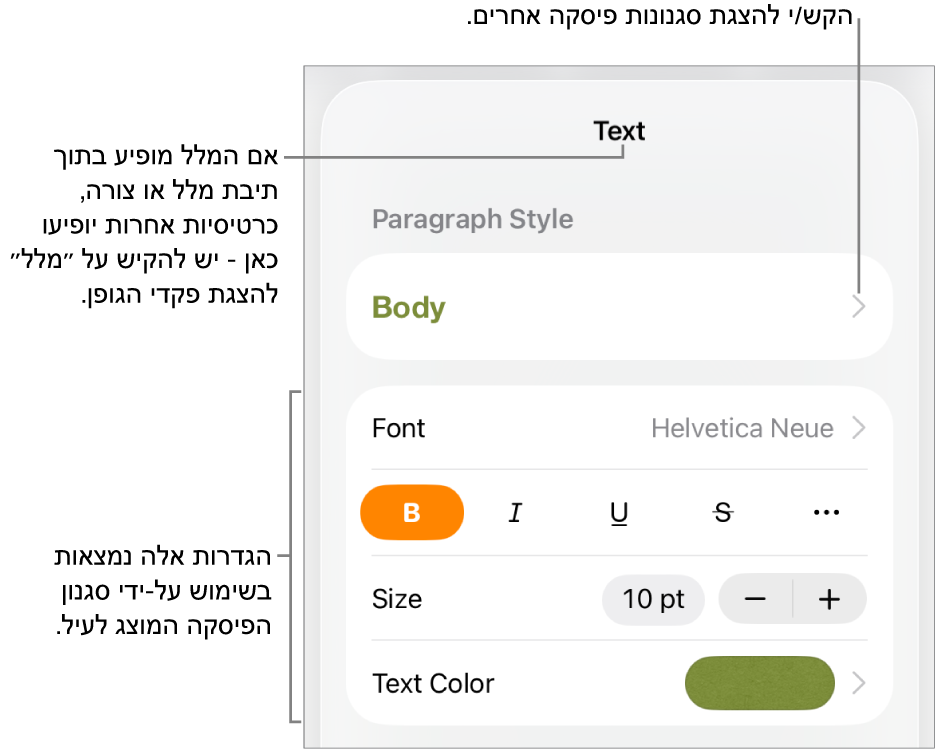Increase font size with the plus button
Viewport: 936px width, 750px height.
click(x=829, y=599)
